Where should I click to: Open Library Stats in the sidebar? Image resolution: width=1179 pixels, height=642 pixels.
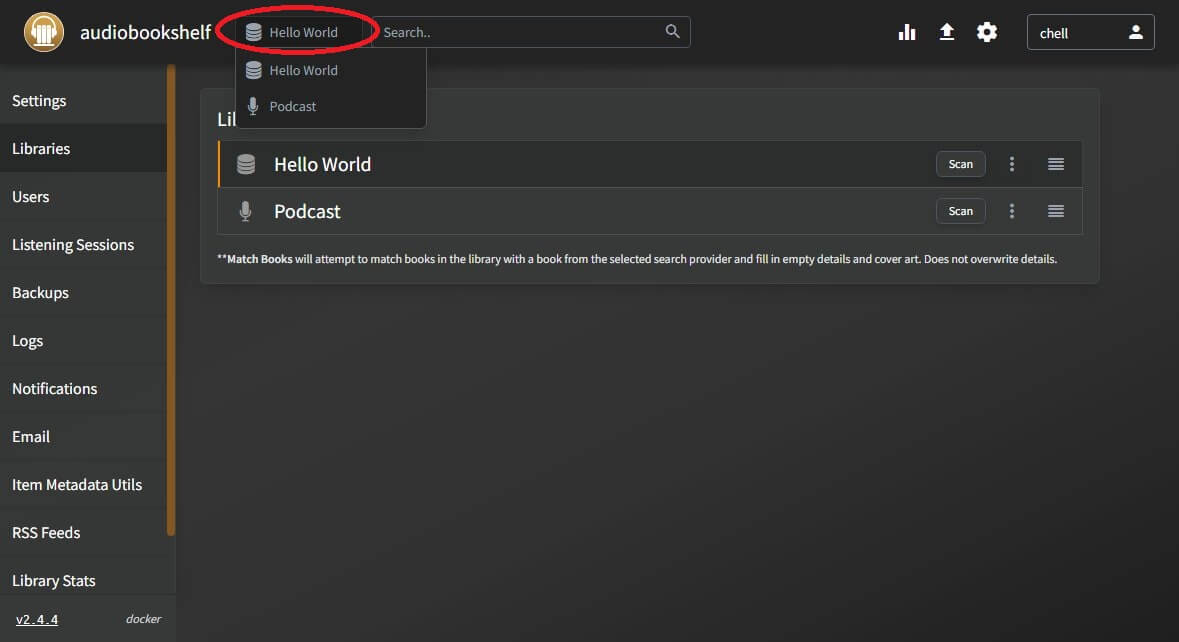point(83,580)
